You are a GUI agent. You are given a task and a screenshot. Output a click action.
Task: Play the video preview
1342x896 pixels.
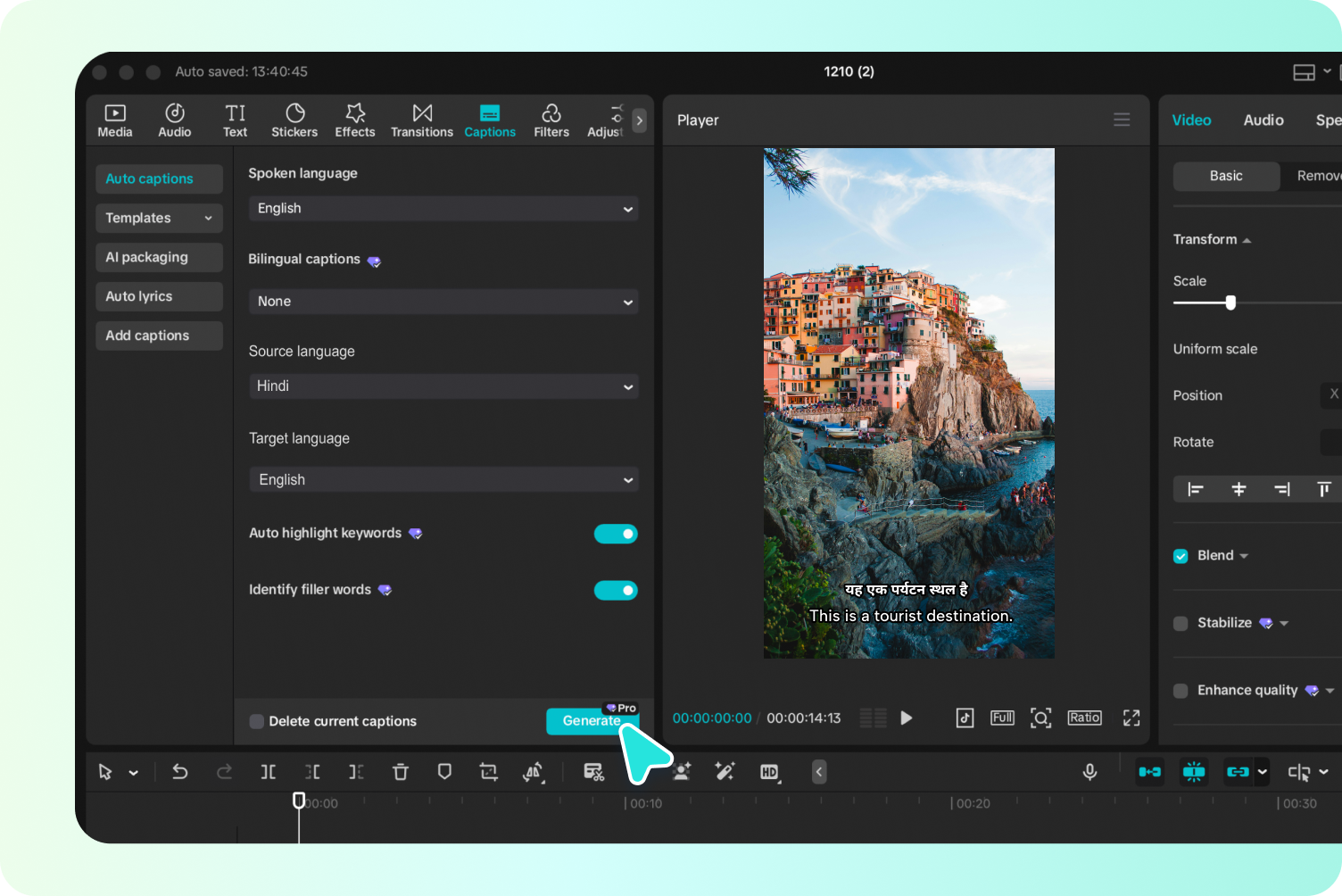click(x=907, y=718)
